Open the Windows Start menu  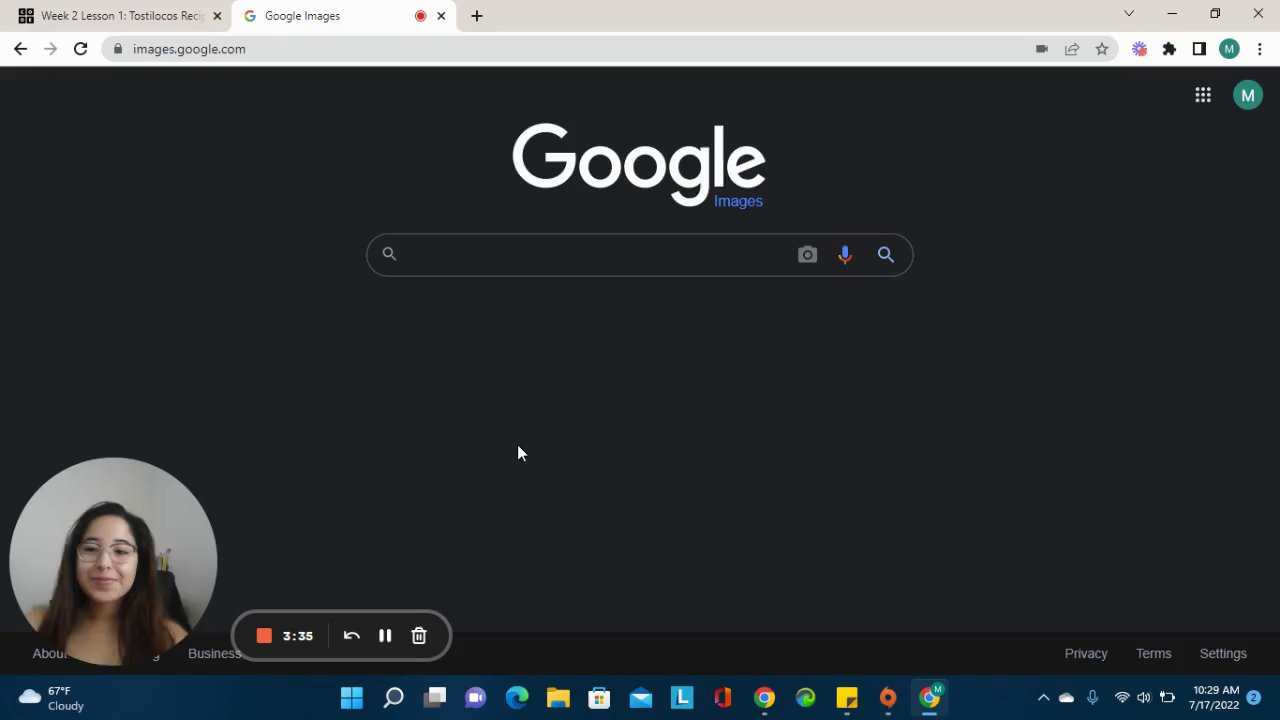click(x=352, y=698)
